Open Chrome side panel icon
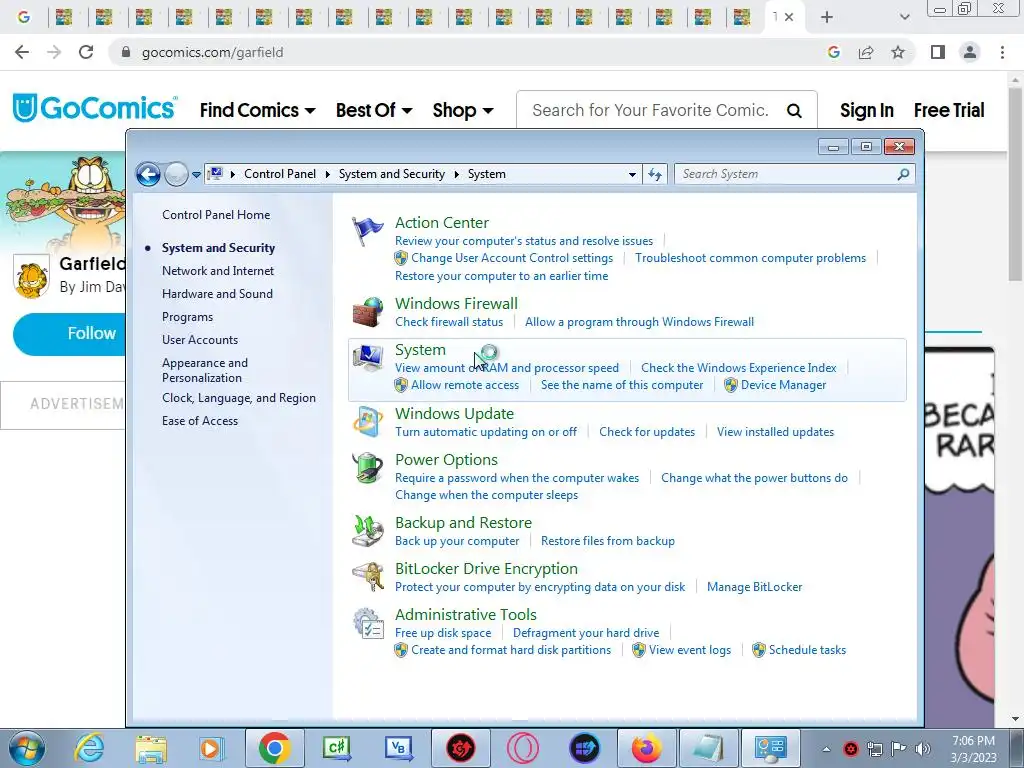The image size is (1024, 768). (938, 52)
